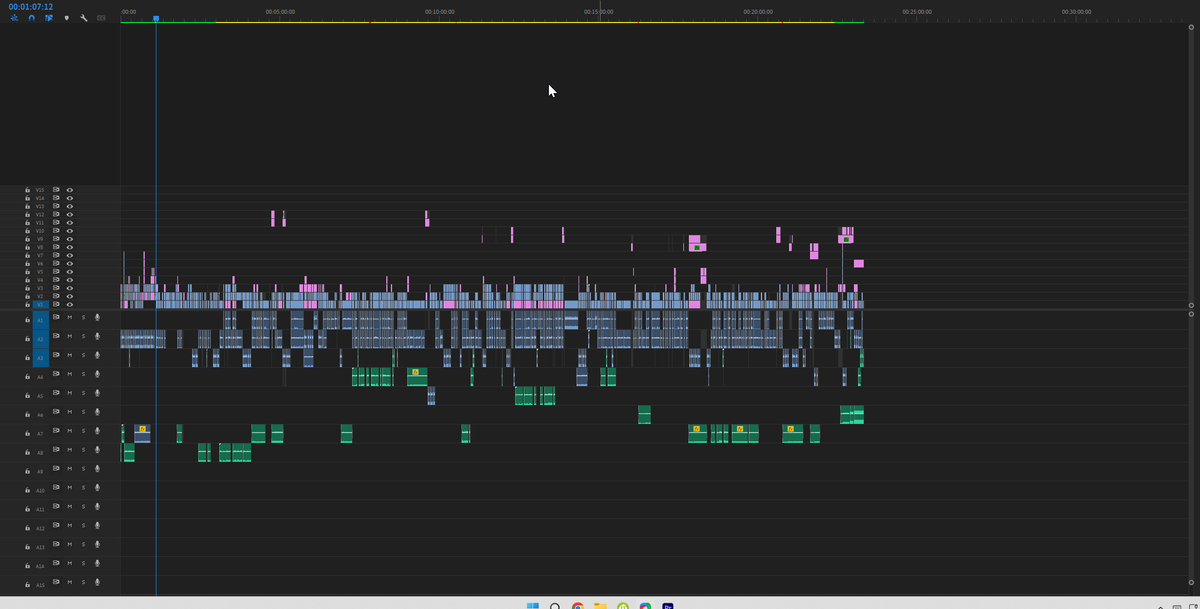The width and height of the screenshot is (1200, 609).
Task: Click the caption track options icon
Action: pyautogui.click(x=101, y=18)
